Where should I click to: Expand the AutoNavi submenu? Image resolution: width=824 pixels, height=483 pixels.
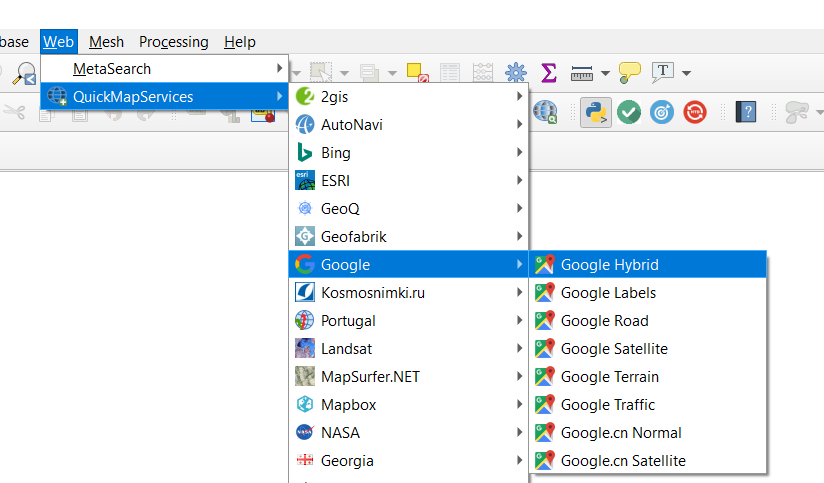(409, 125)
